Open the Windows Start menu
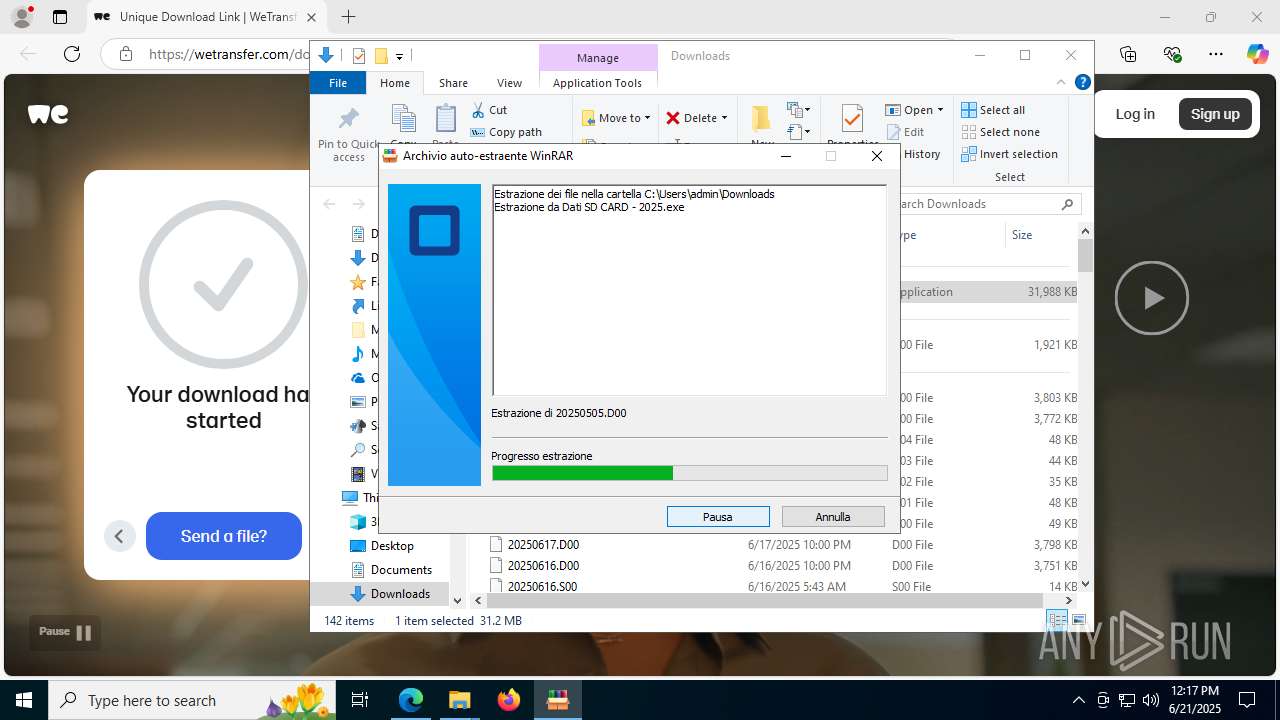 click(x=24, y=700)
